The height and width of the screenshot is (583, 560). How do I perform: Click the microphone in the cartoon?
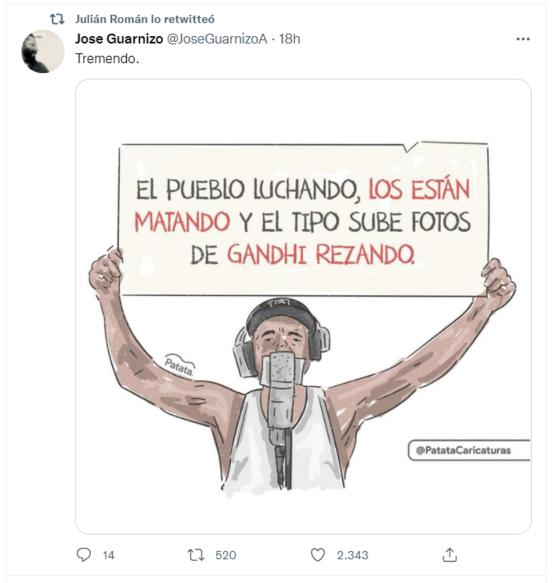[282, 416]
